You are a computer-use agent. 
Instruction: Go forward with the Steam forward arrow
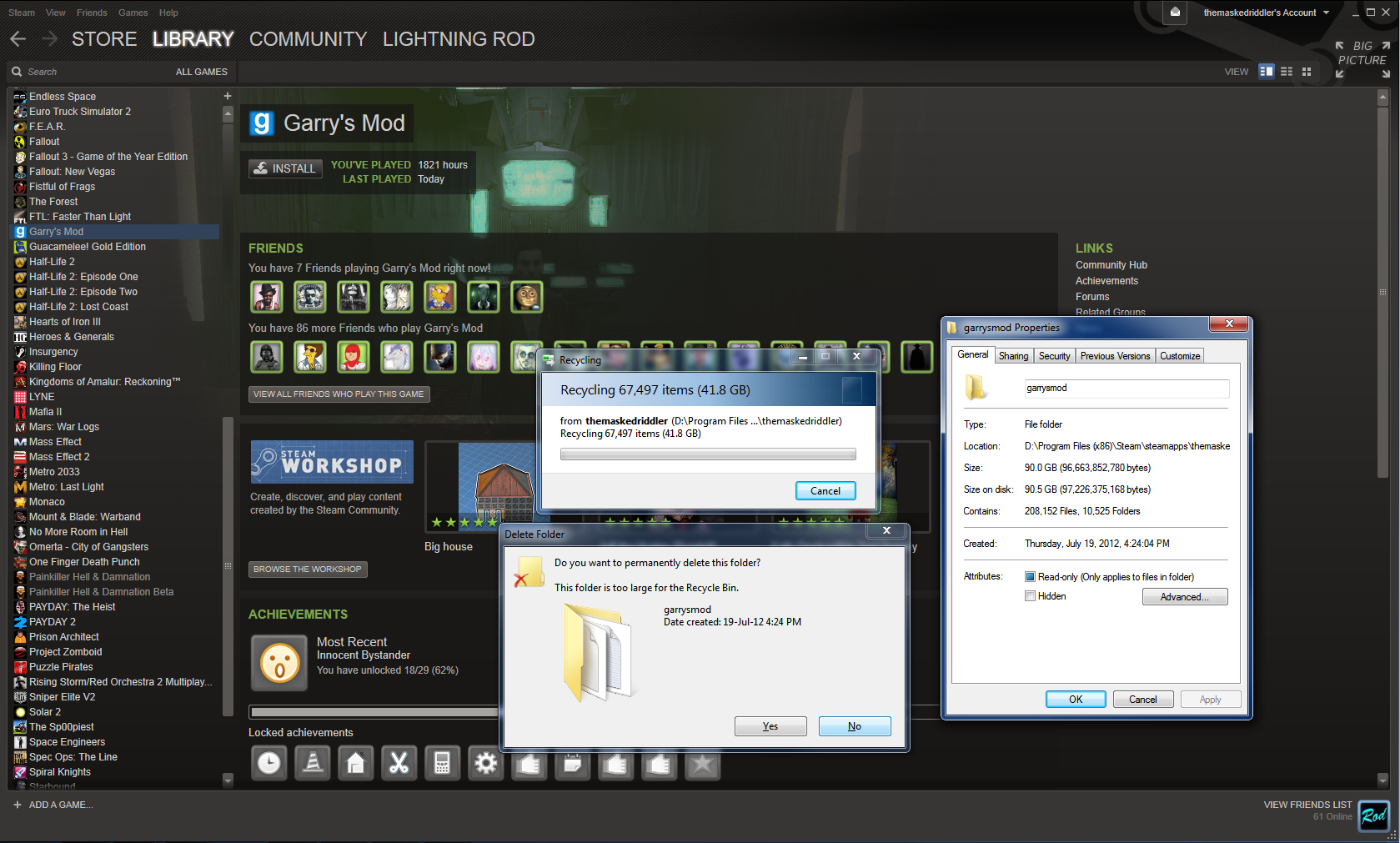[x=49, y=39]
